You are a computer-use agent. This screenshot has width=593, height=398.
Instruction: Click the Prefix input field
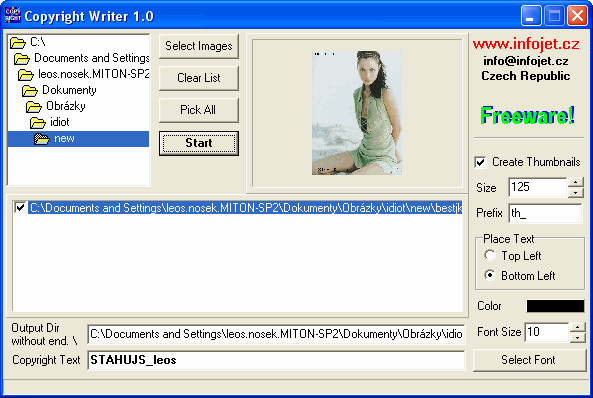[545, 213]
